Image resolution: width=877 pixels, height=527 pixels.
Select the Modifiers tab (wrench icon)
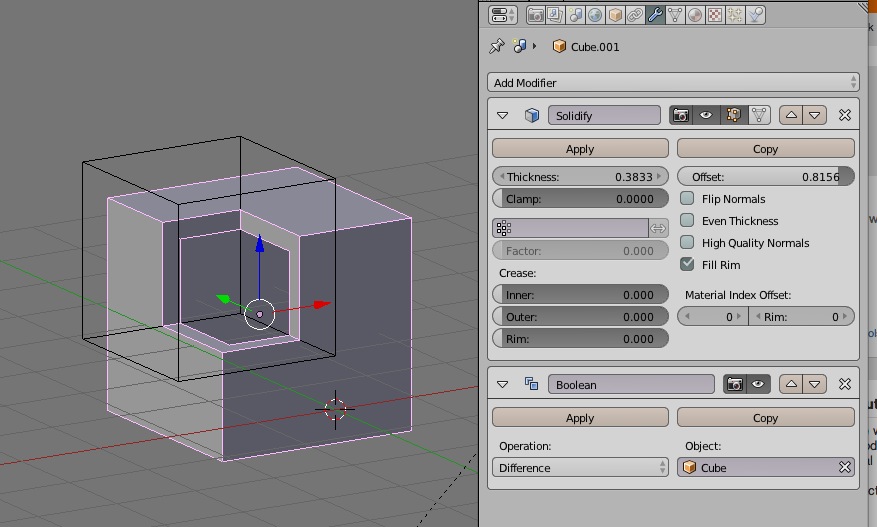coord(655,15)
